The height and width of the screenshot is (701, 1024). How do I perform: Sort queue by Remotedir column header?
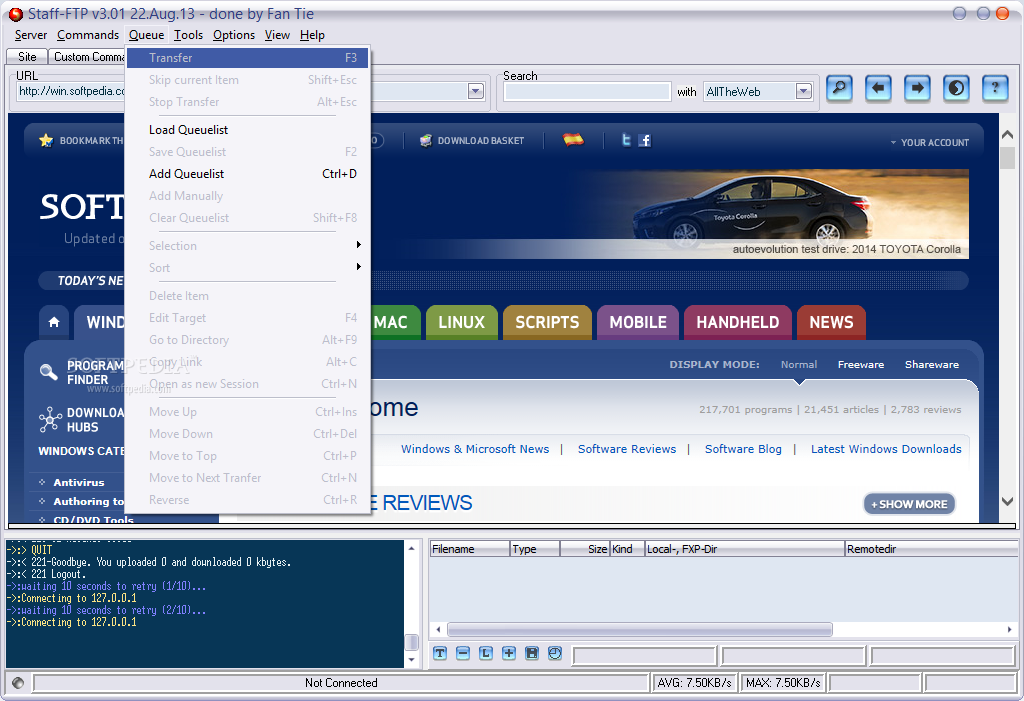(931, 549)
